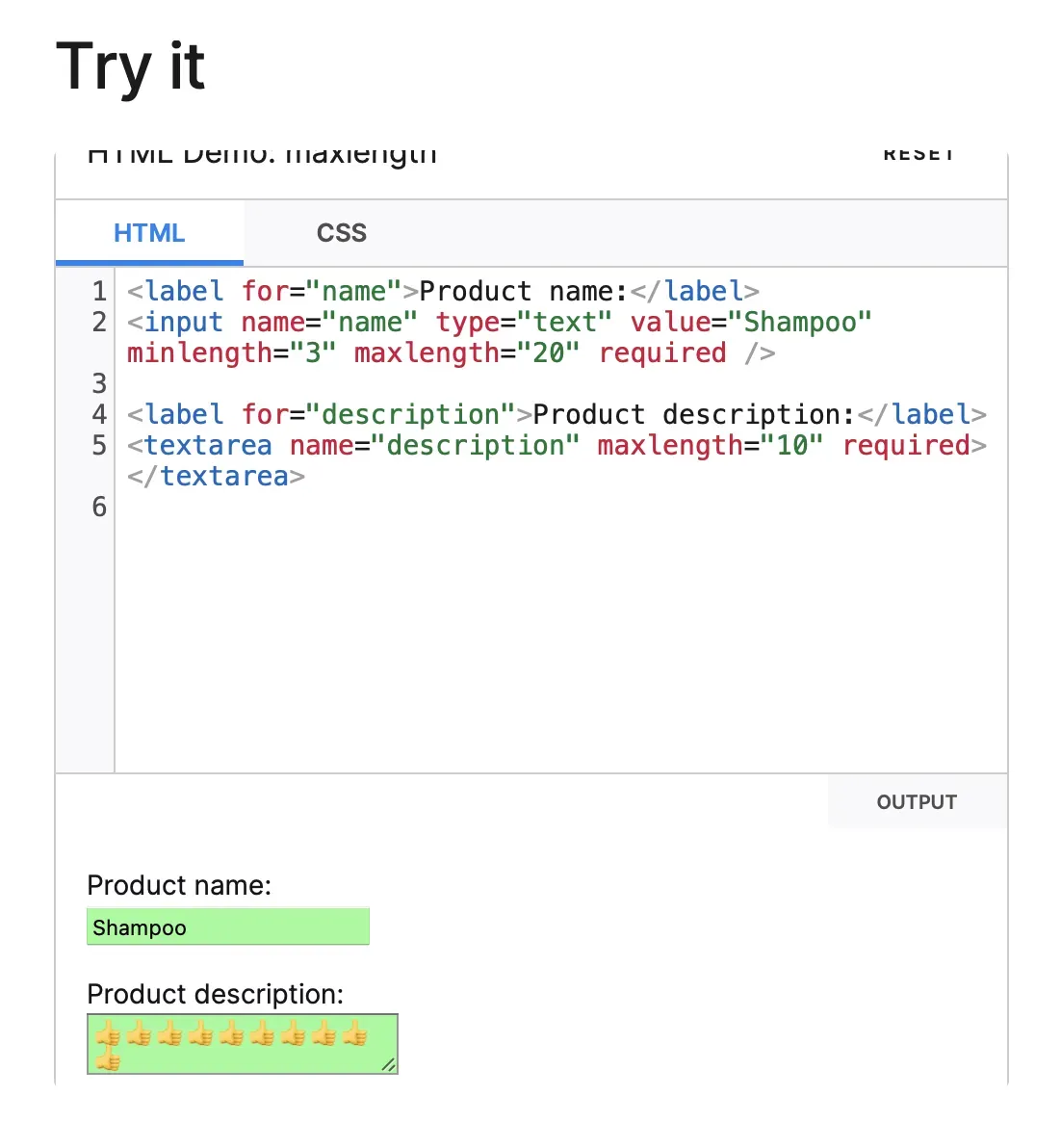The image size is (1061, 1148).
Task: Open the CSS tab
Action: click(x=341, y=233)
